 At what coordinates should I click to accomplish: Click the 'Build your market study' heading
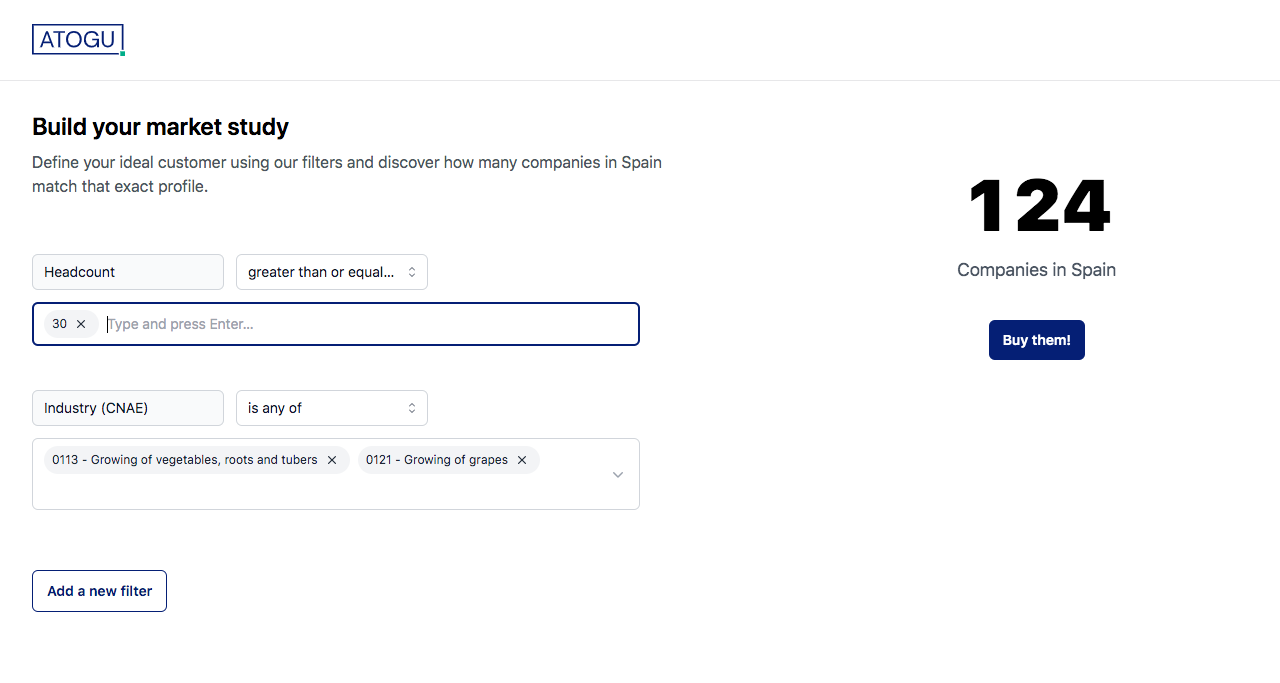[x=160, y=127]
